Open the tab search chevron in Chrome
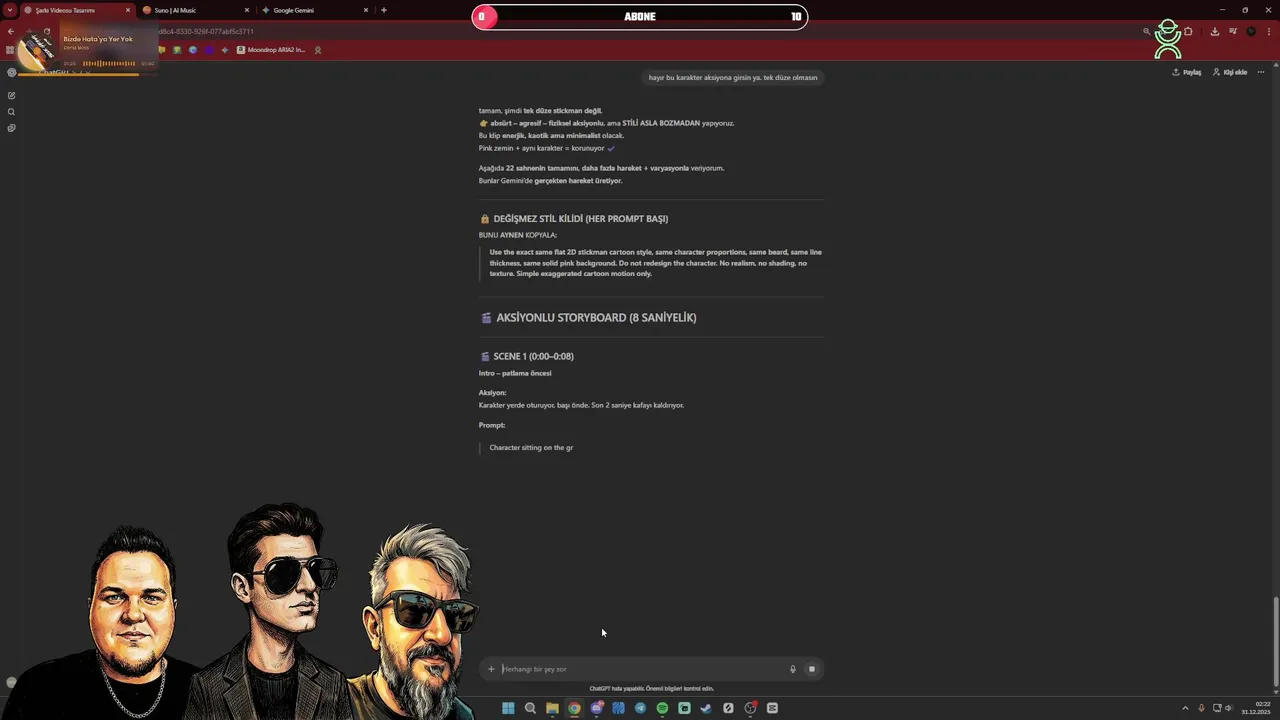 9,10
